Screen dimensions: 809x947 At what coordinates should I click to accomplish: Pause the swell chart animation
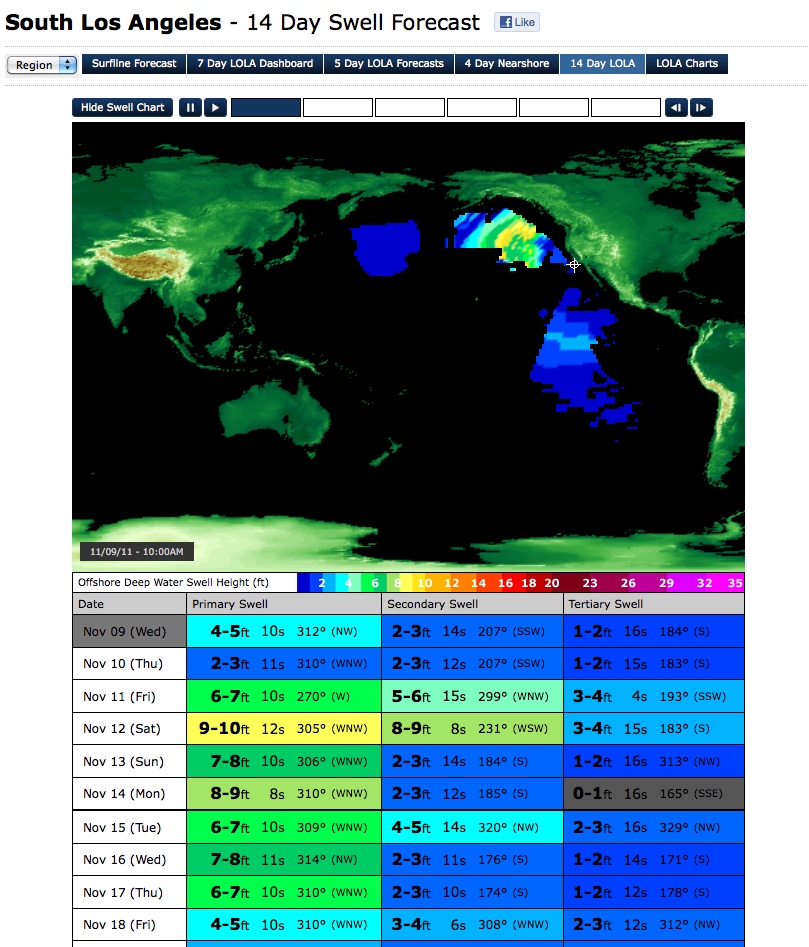click(x=190, y=108)
